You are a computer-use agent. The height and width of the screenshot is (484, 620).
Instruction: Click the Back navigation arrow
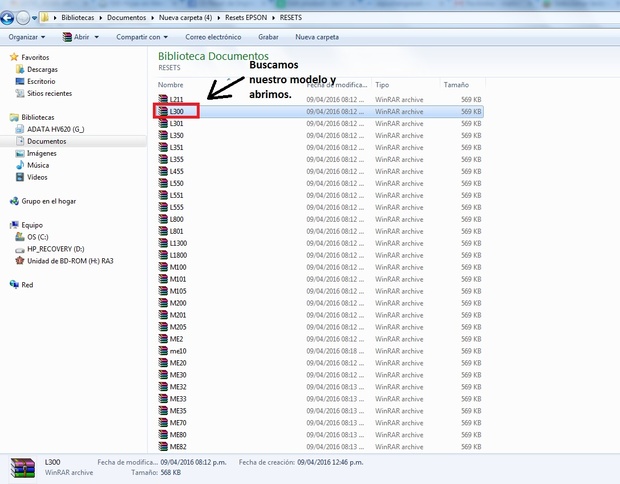coord(7,18)
